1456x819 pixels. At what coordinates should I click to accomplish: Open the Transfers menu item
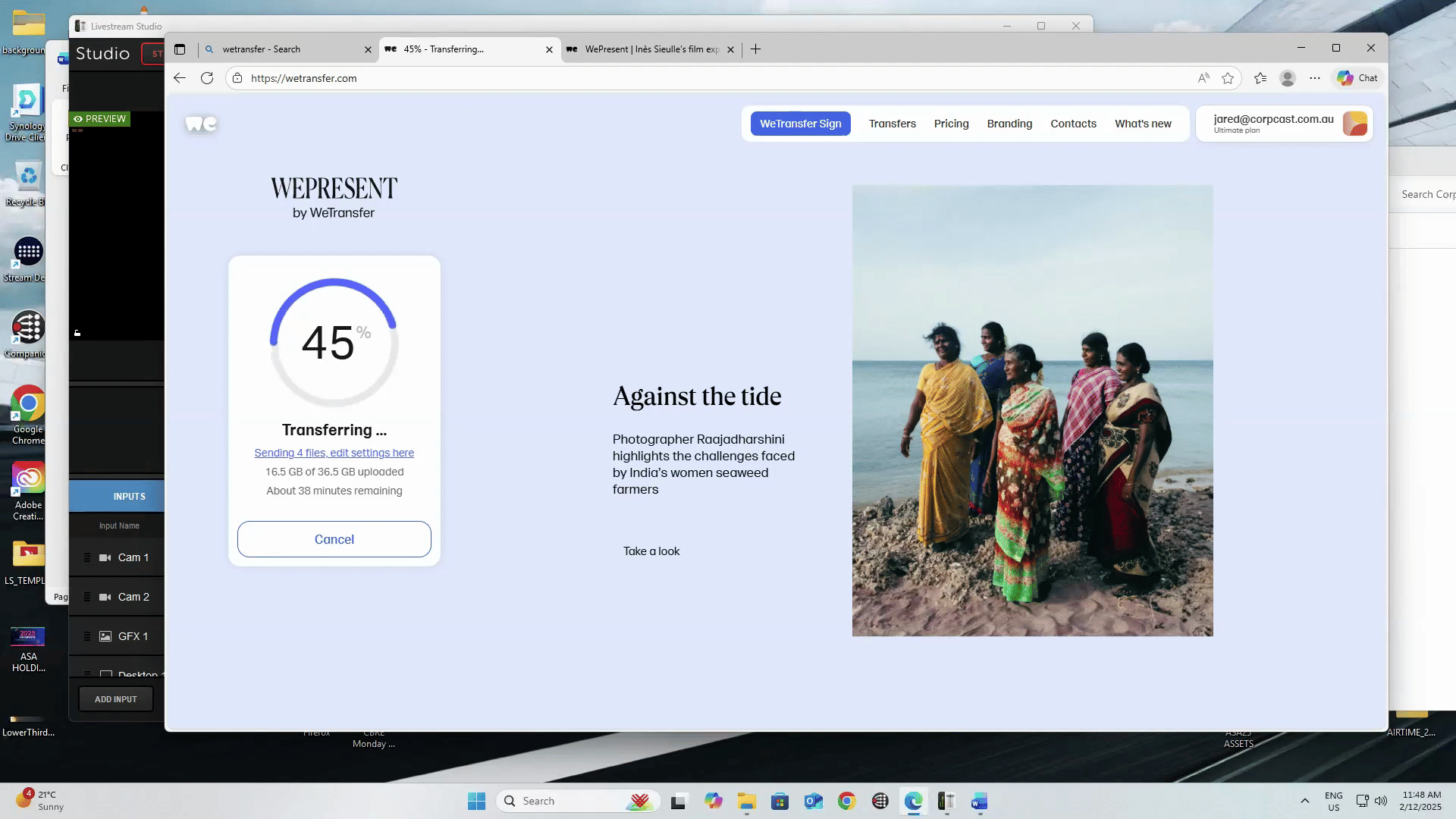[x=892, y=124]
